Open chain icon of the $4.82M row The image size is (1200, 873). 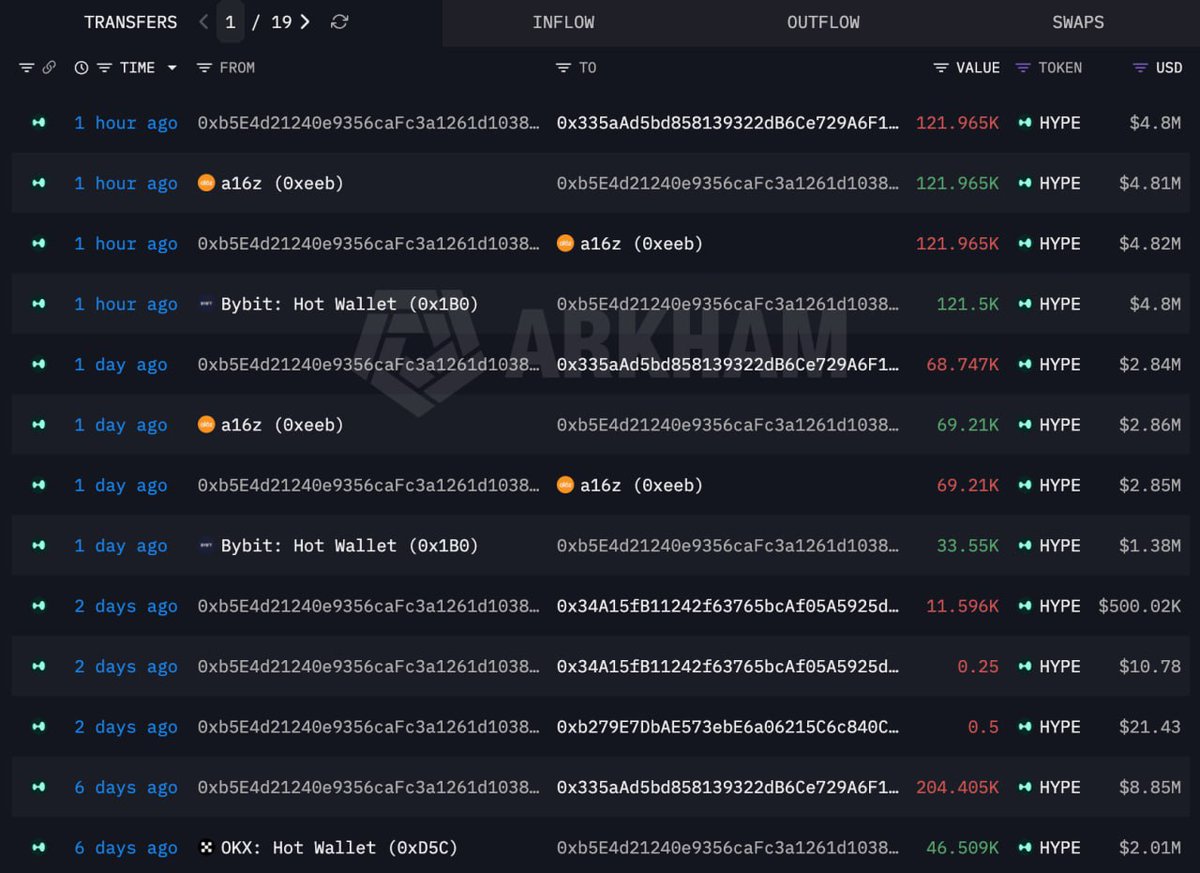38,244
